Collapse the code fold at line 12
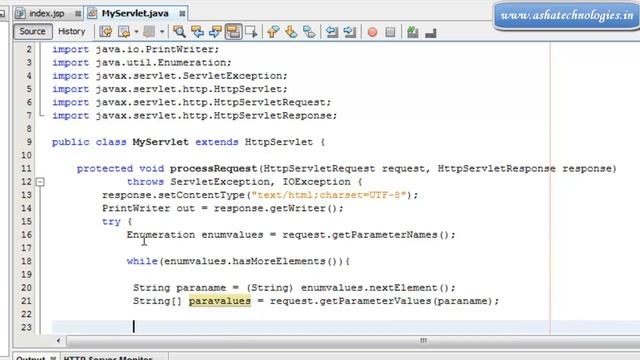The image size is (640, 360). (x=40, y=182)
